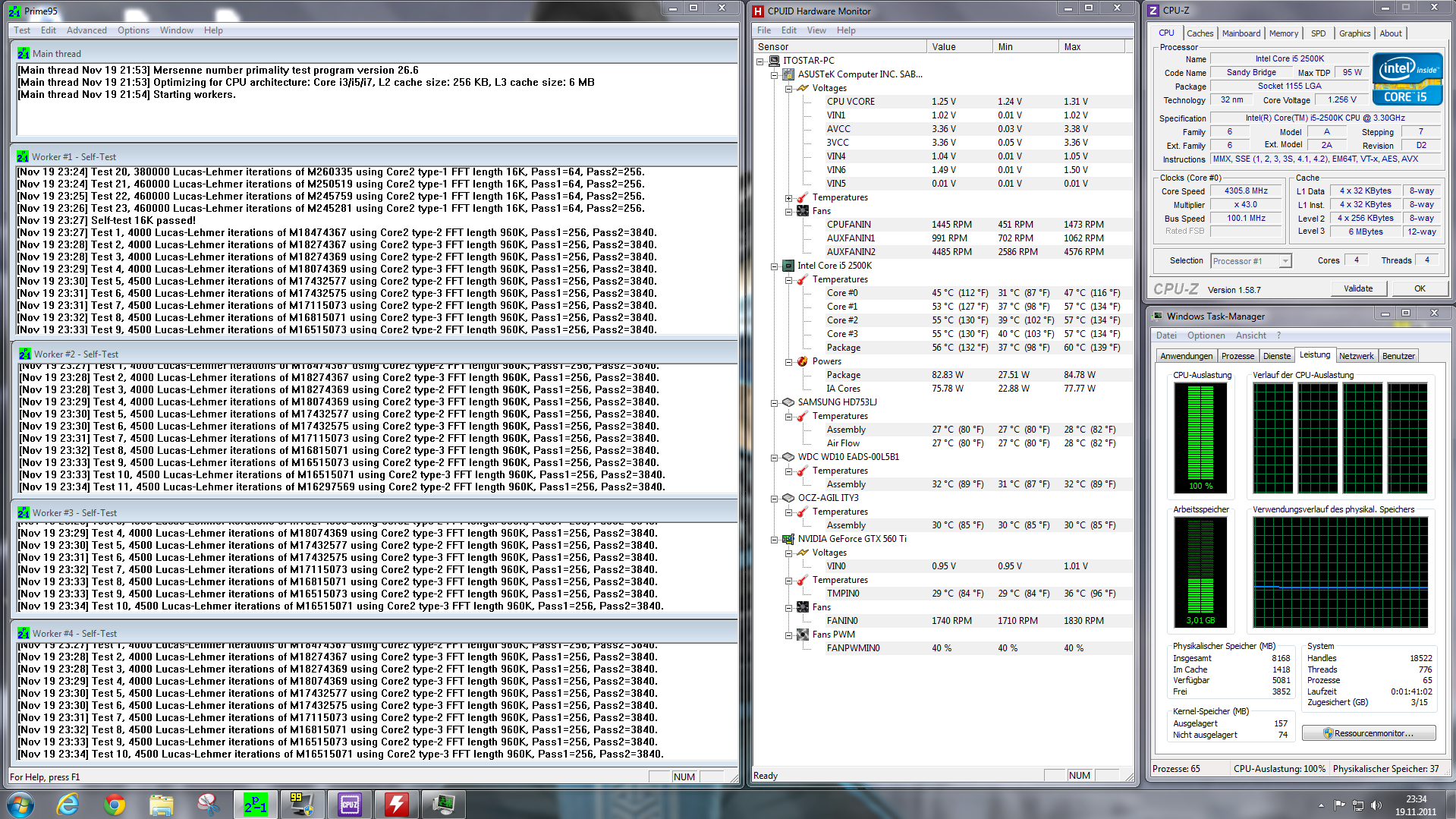Image resolution: width=1456 pixels, height=819 pixels.
Task: Select the computer icon beside ITOSTAR-PC
Action: (x=774, y=61)
